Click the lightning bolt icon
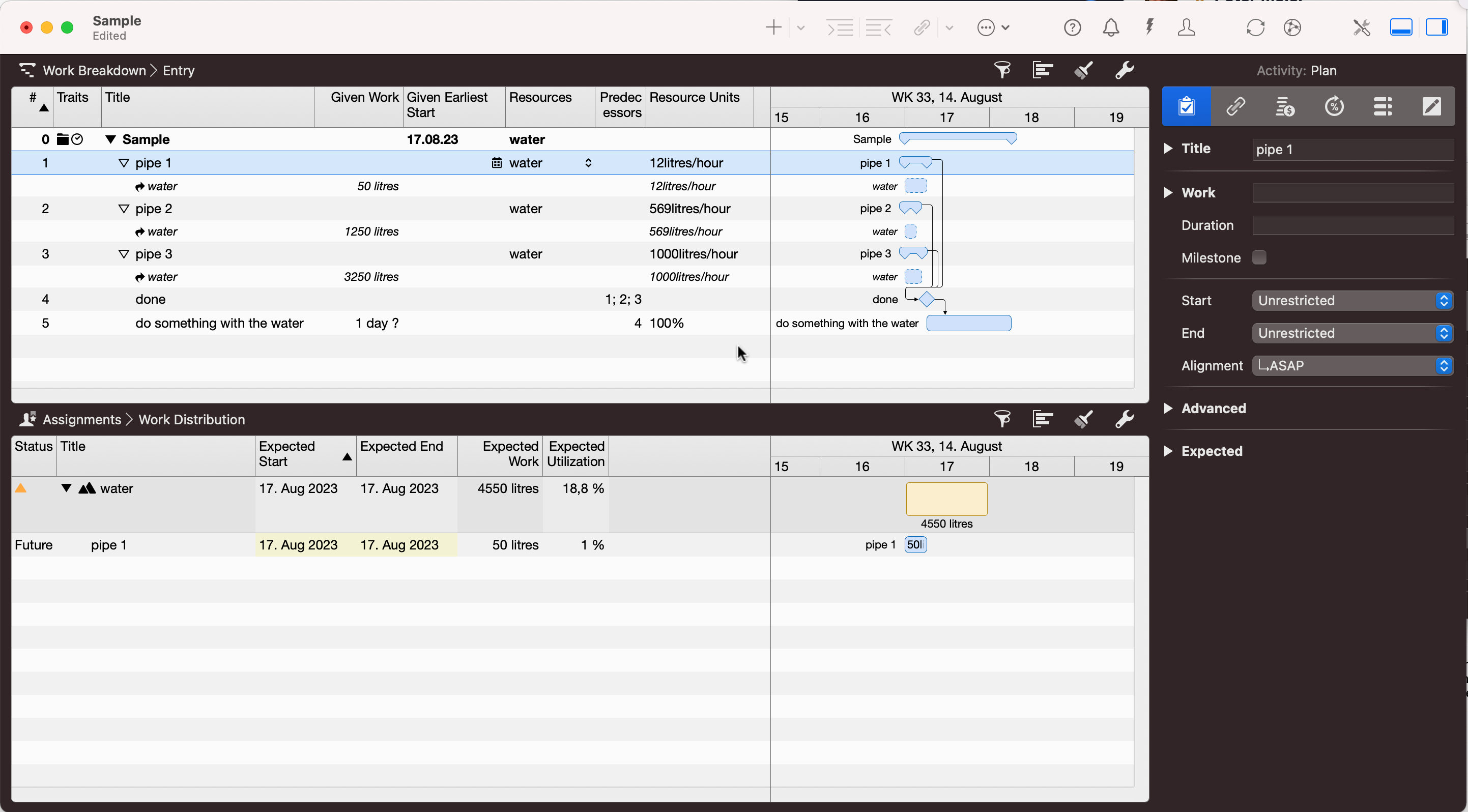Screen dimensions: 1468x812 [x=1149, y=27]
